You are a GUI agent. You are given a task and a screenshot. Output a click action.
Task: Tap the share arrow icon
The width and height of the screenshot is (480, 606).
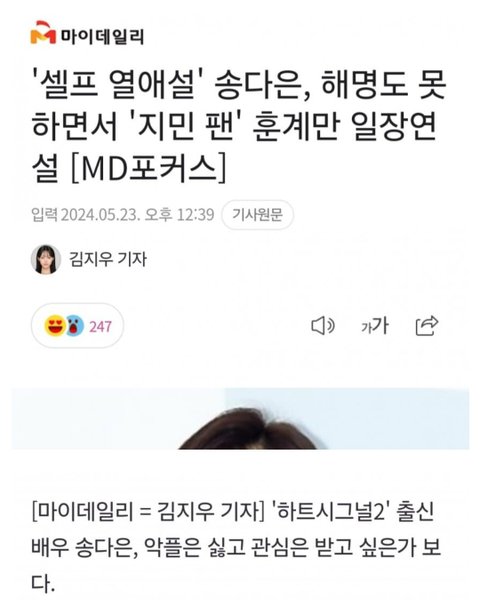(427, 326)
